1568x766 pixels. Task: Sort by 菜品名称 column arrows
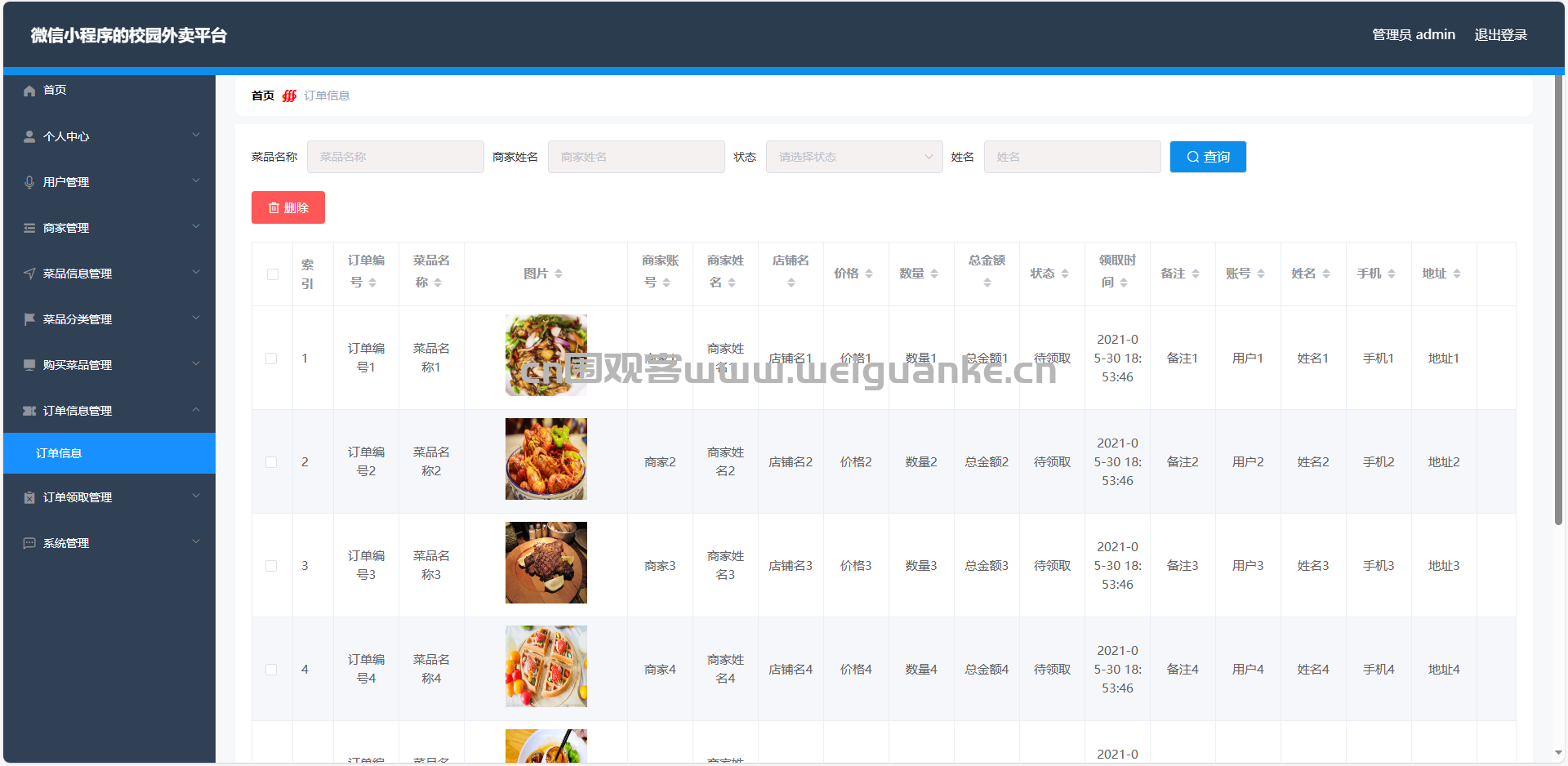click(x=438, y=283)
